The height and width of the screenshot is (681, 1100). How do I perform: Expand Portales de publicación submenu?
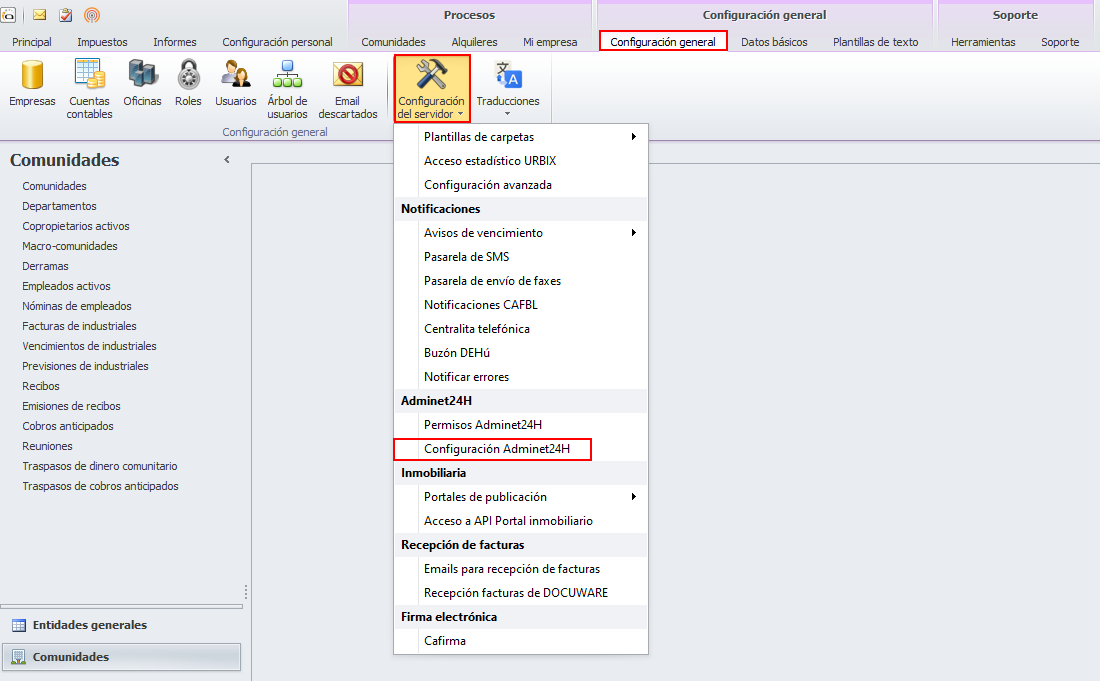tap(633, 497)
